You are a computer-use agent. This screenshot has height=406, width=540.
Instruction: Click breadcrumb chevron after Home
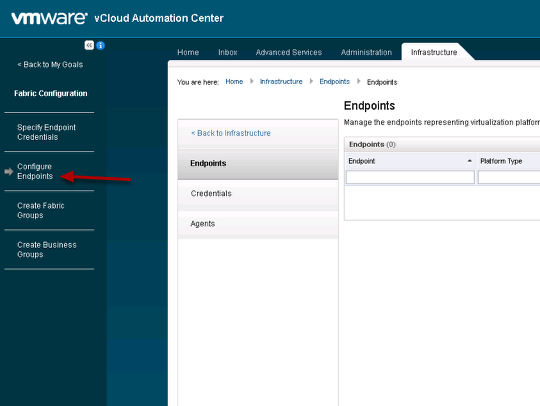[x=252, y=81]
